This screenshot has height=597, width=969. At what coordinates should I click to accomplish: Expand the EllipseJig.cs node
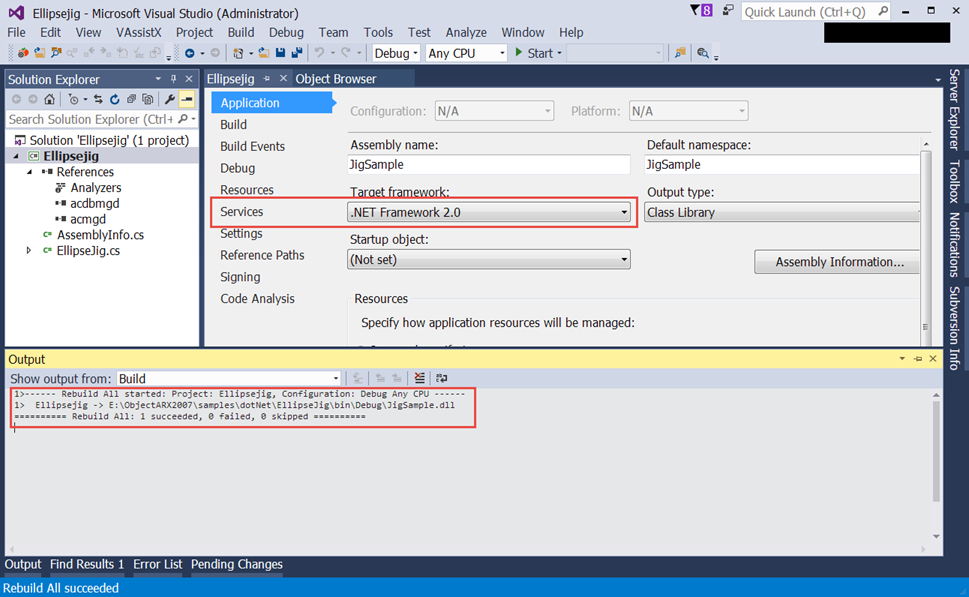click(28, 250)
